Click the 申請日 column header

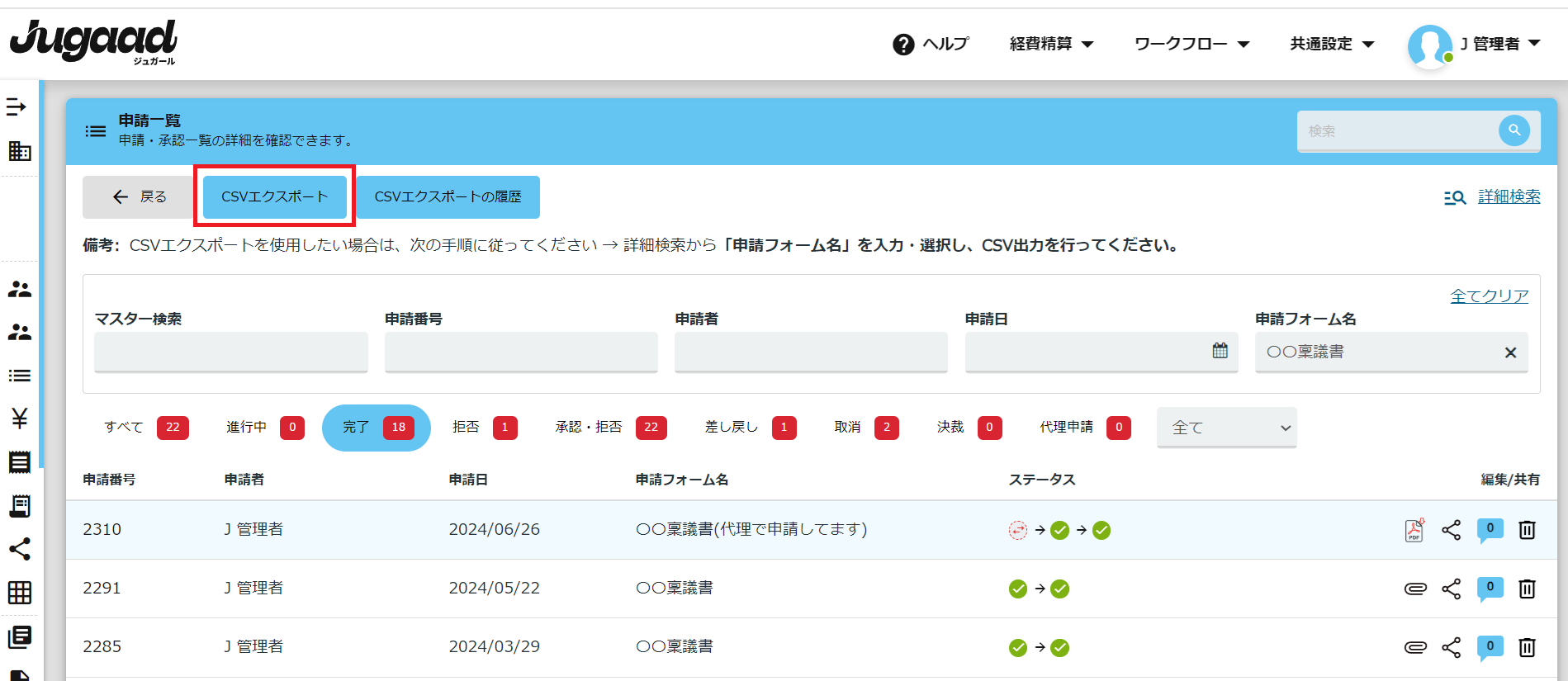(468, 480)
